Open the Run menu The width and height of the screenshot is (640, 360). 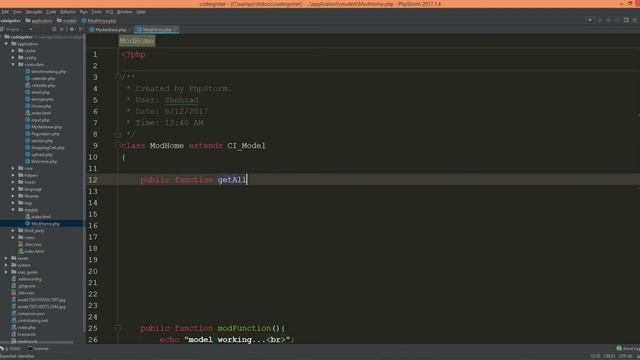pyautogui.click(x=84, y=12)
